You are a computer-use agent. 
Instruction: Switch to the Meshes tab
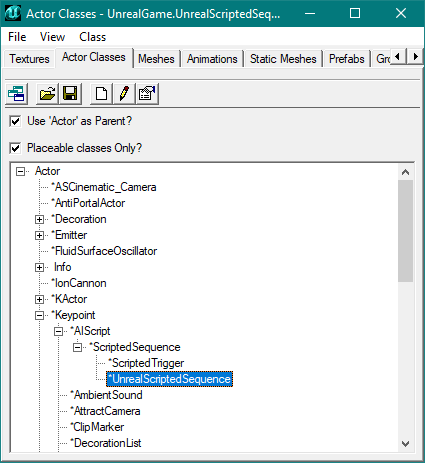tap(156, 59)
